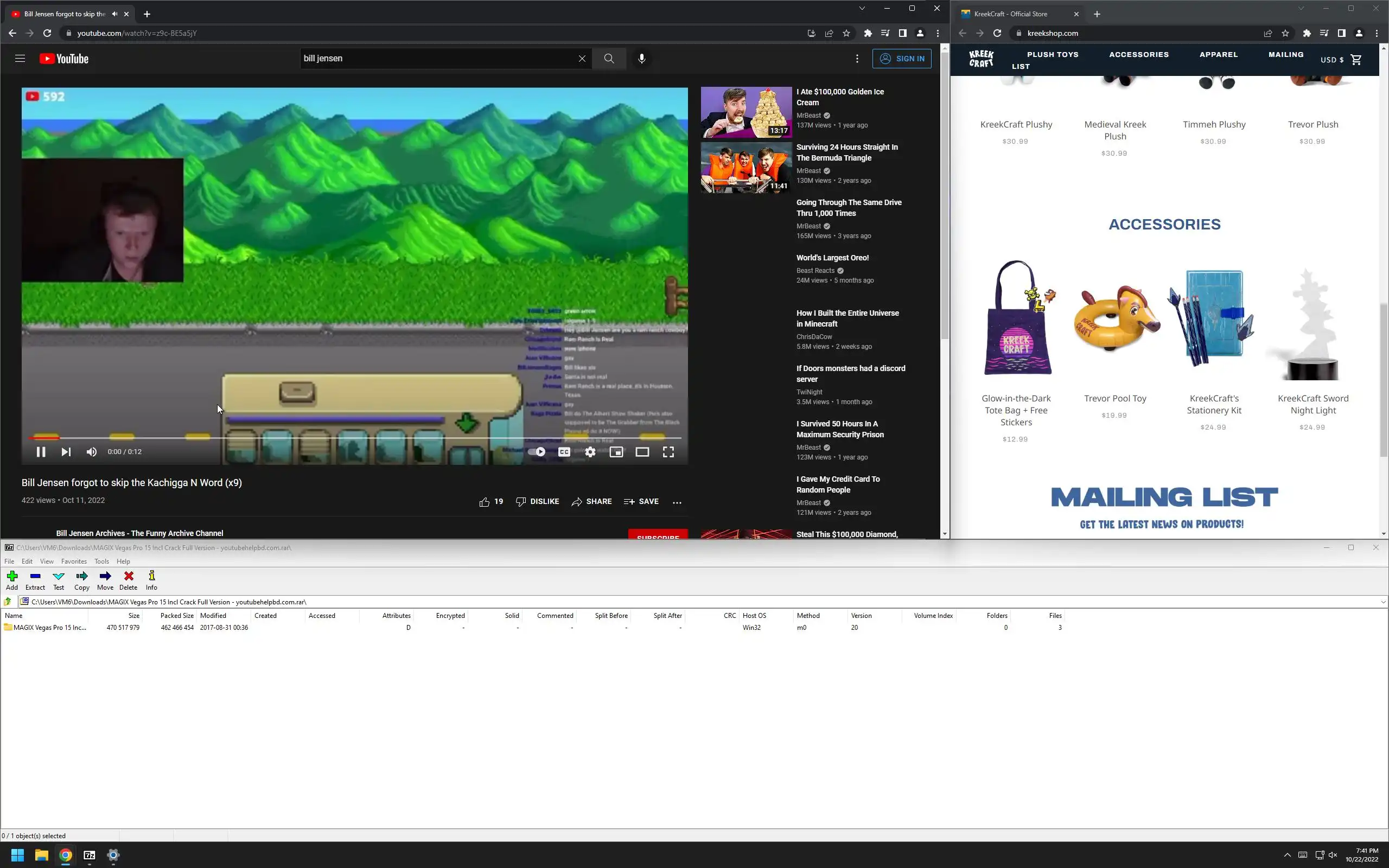
Task: Enter YouTube fullscreen mode
Action: 668,452
